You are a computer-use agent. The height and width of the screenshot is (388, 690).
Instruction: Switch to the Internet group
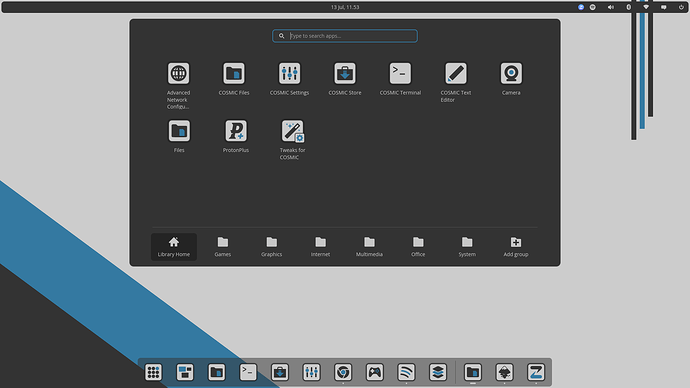coord(320,247)
